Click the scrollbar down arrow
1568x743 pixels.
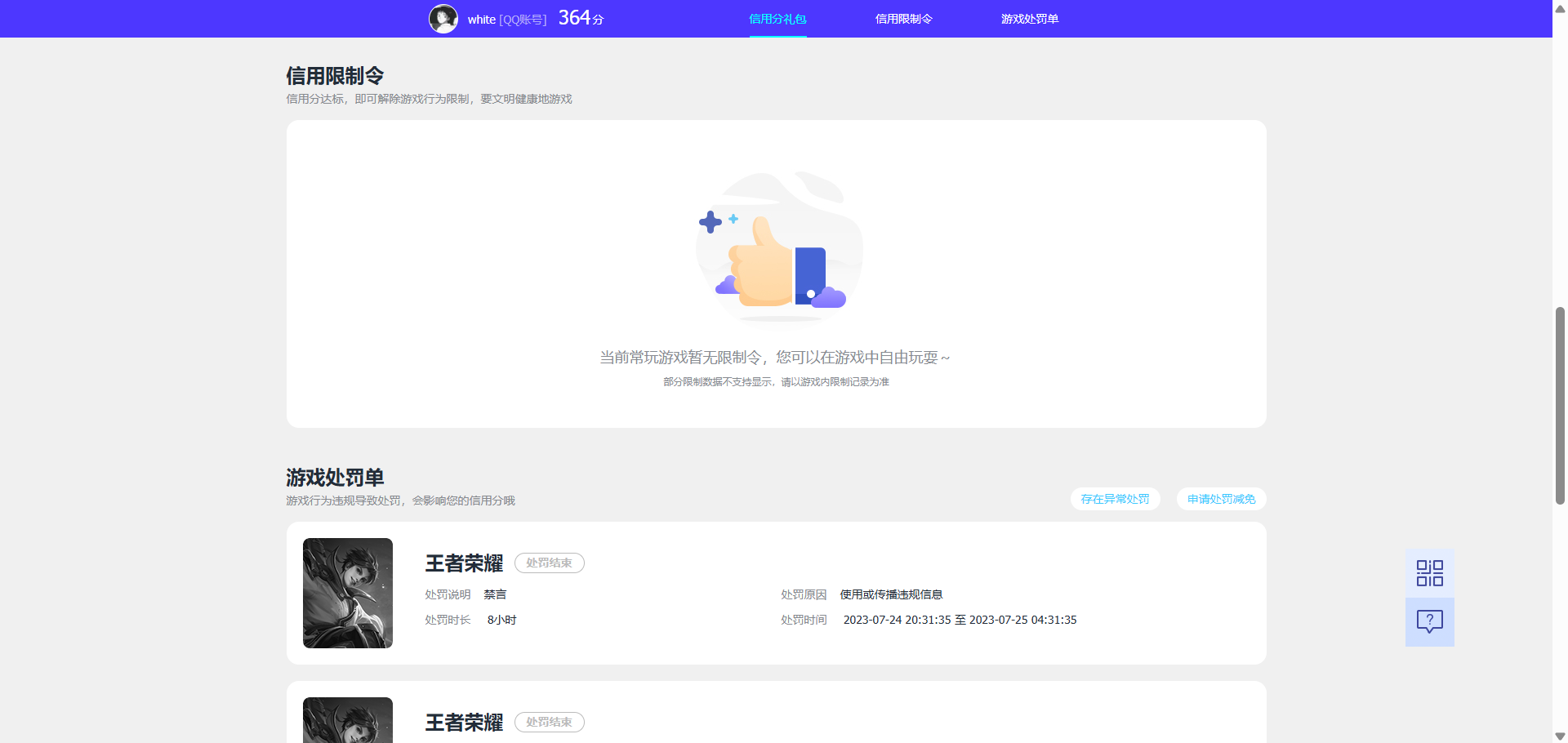[x=1560, y=736]
